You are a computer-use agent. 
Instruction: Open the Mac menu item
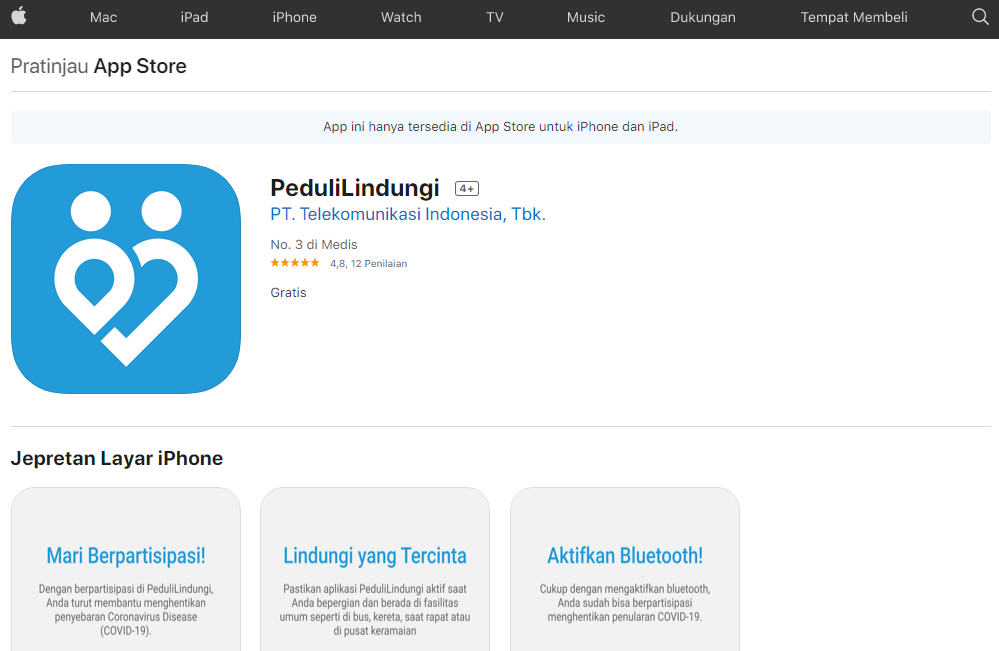103,17
